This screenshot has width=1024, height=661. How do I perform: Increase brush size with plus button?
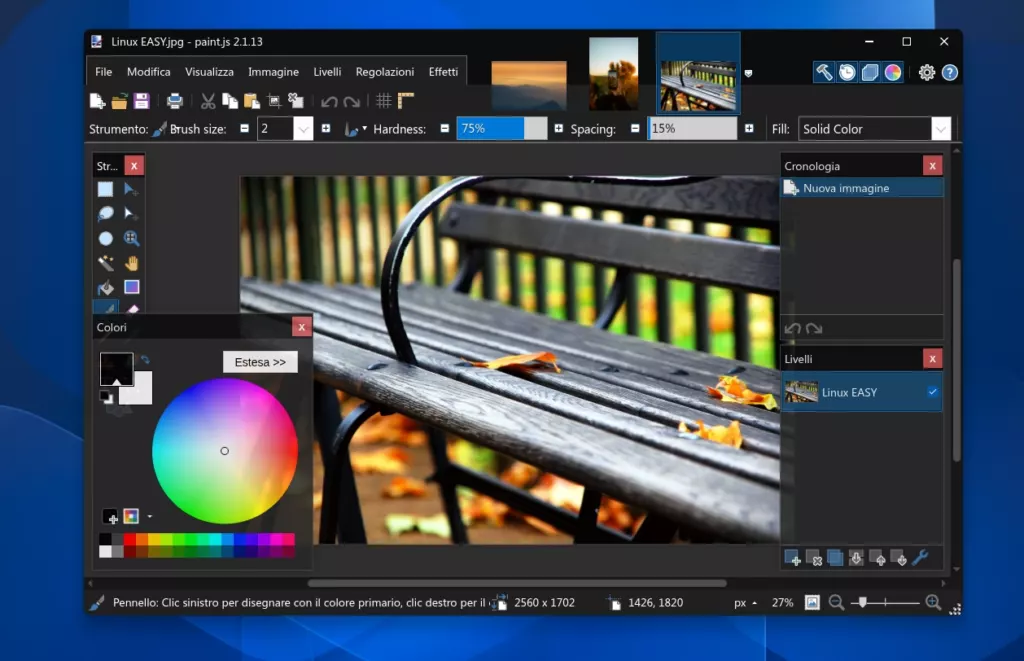coord(326,129)
